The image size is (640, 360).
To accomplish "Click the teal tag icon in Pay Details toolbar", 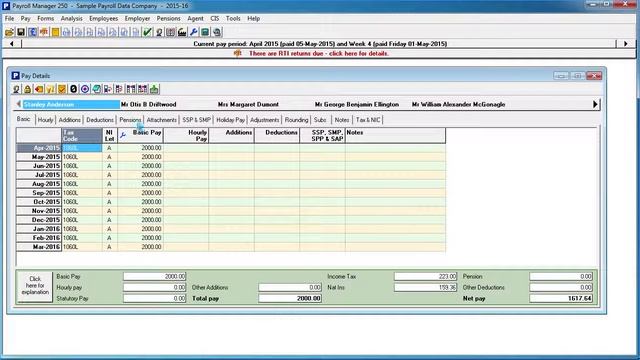I will (96, 89).
